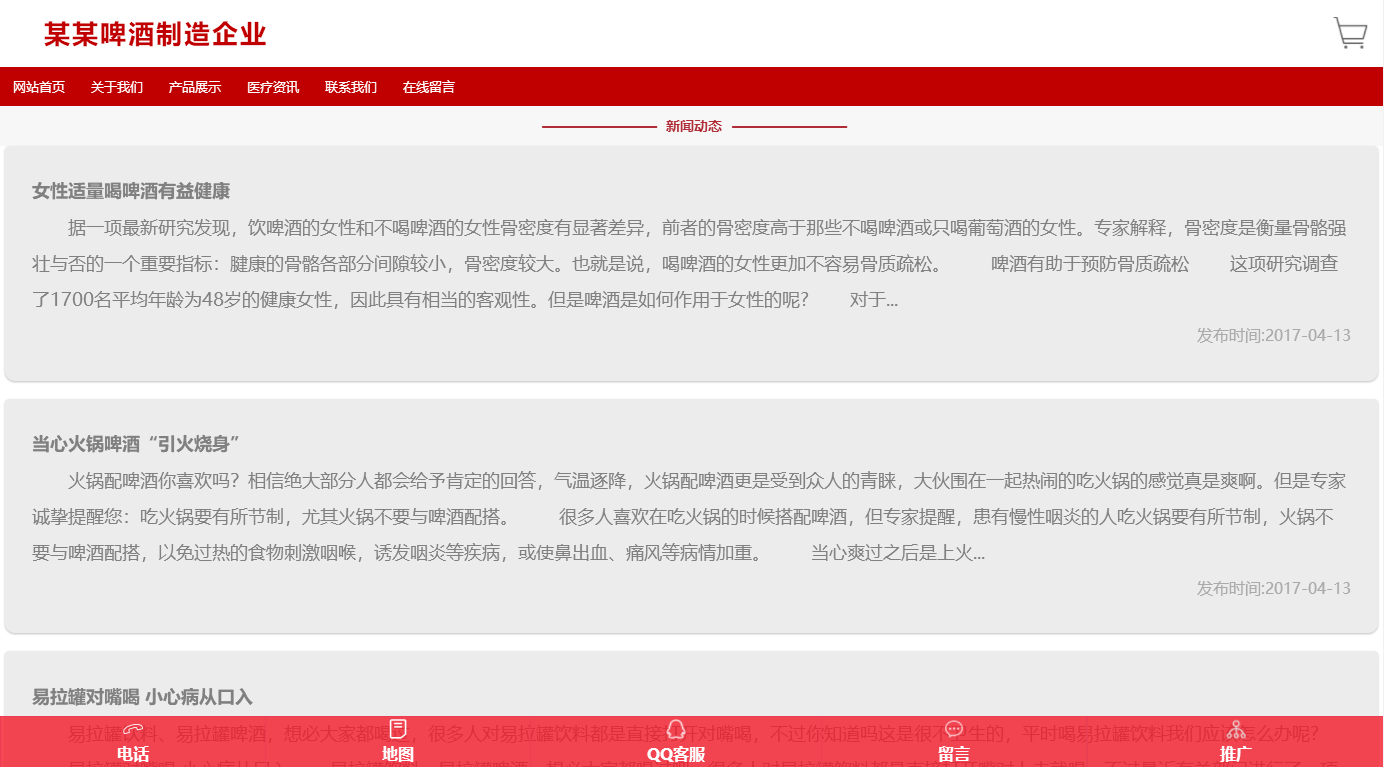This screenshot has width=1384, height=767.
Task: Open article 易拉罐对嘴喝 小心病从口入
Action: click(142, 697)
